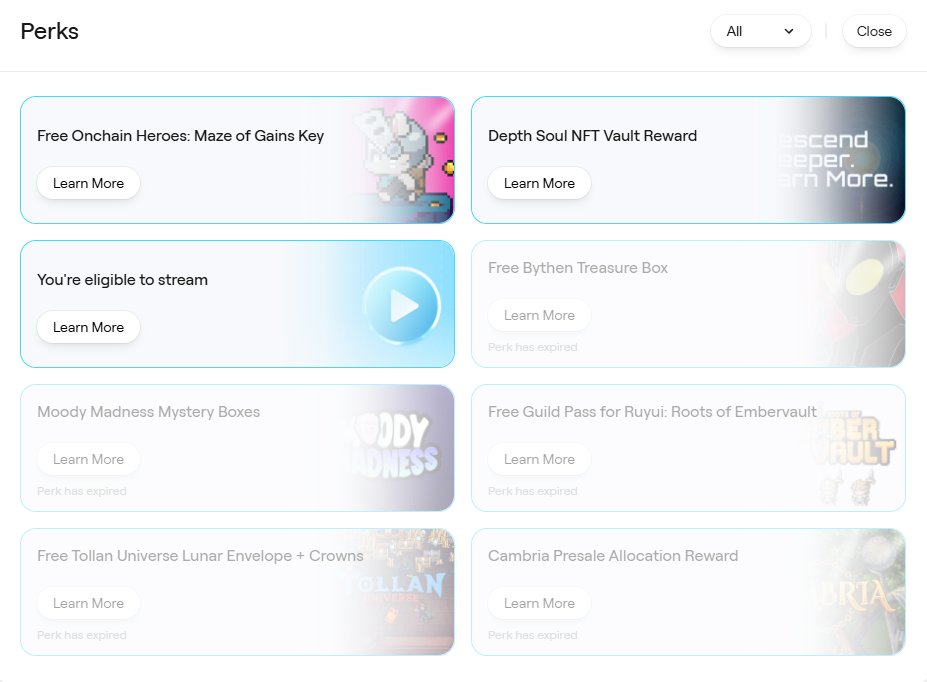Select title Depth Soul NFT Vault Reward
Image resolution: width=927 pixels, height=682 pixels.
pos(592,136)
